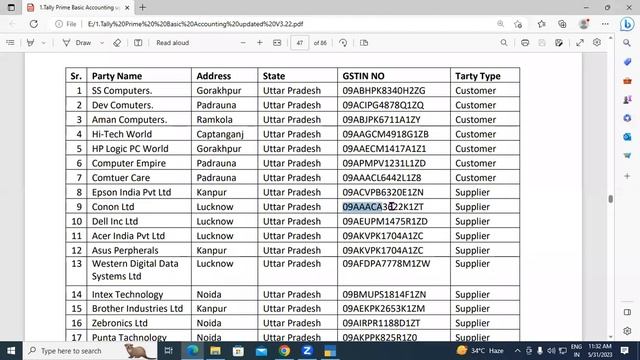Open the Windows Start menu

tap(11, 351)
